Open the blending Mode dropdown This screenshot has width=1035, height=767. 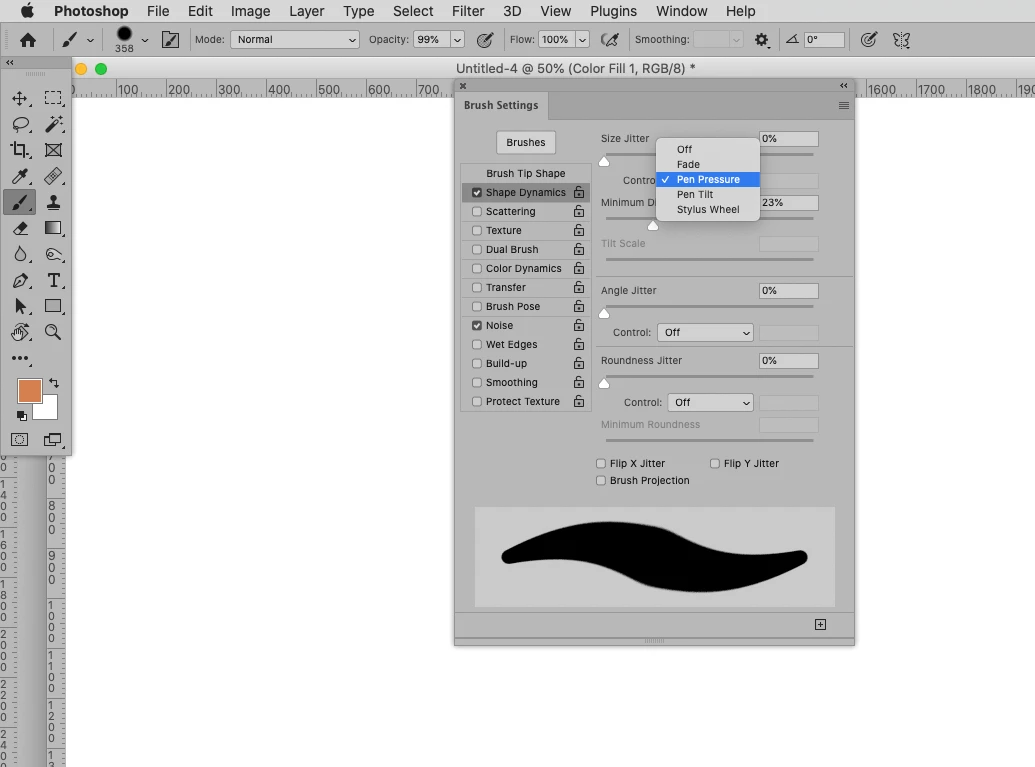[294, 40]
